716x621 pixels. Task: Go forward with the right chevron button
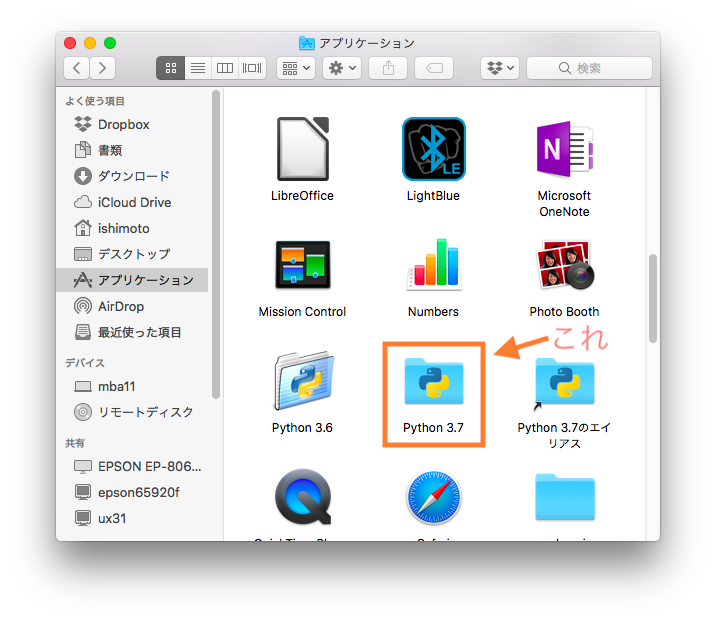[102, 68]
